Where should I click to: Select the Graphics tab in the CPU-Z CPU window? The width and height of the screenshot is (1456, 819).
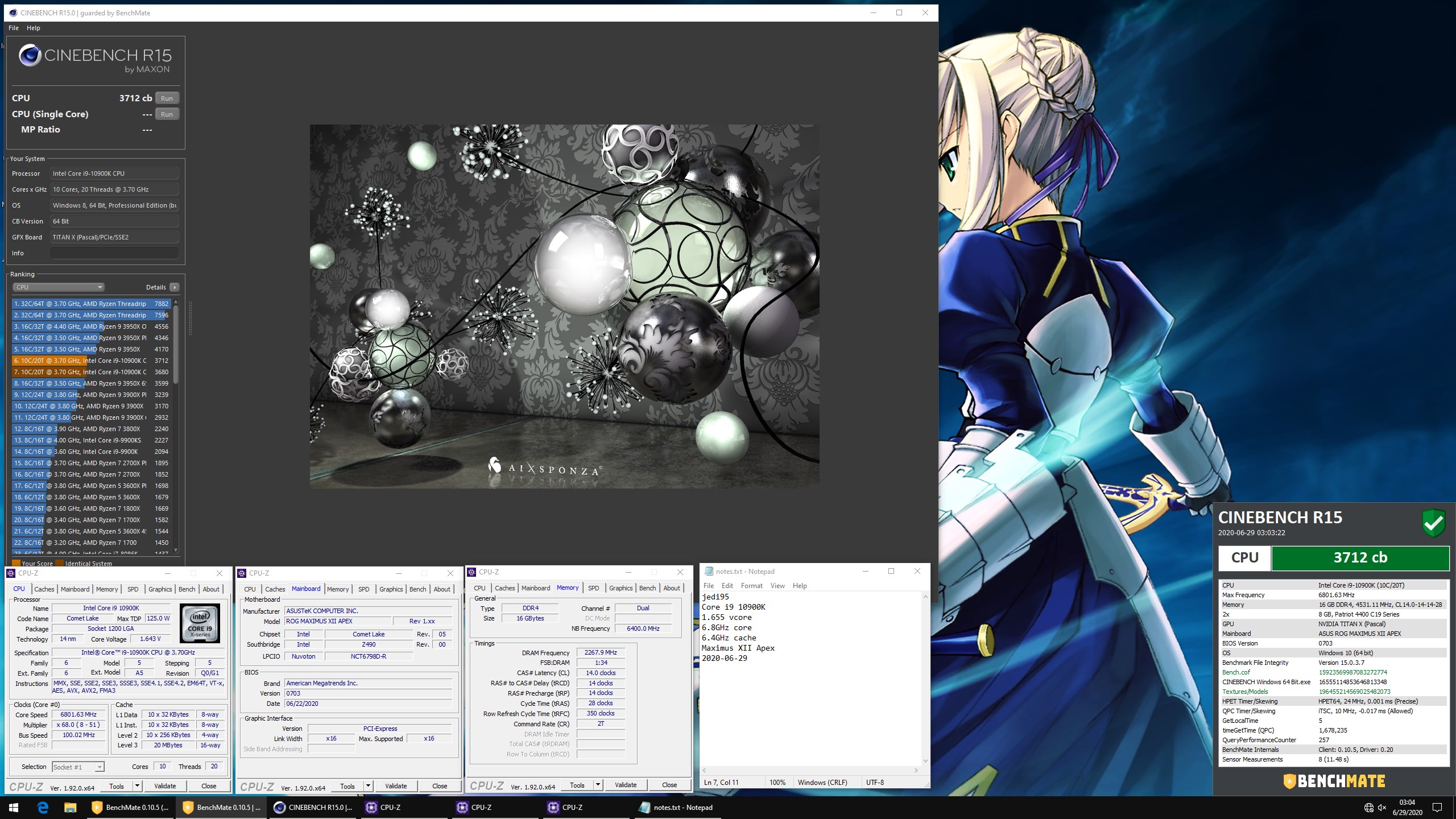(x=160, y=589)
